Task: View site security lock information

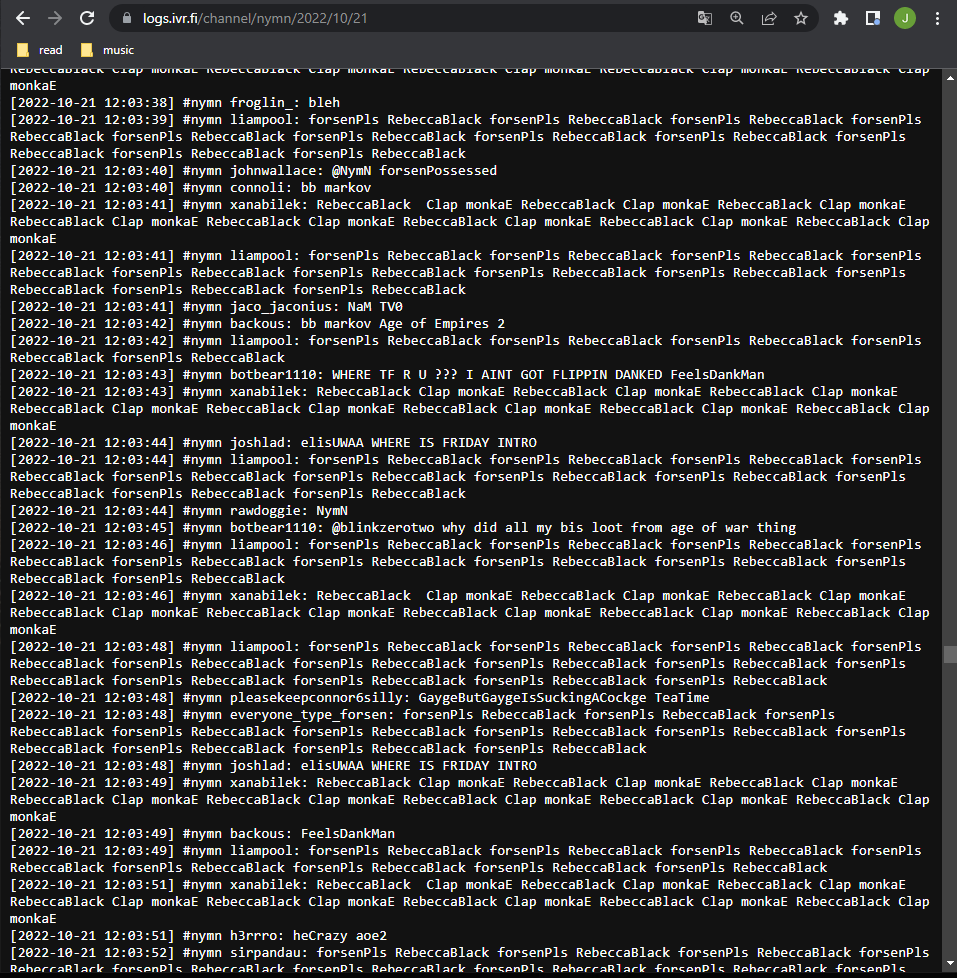Action: [127, 18]
